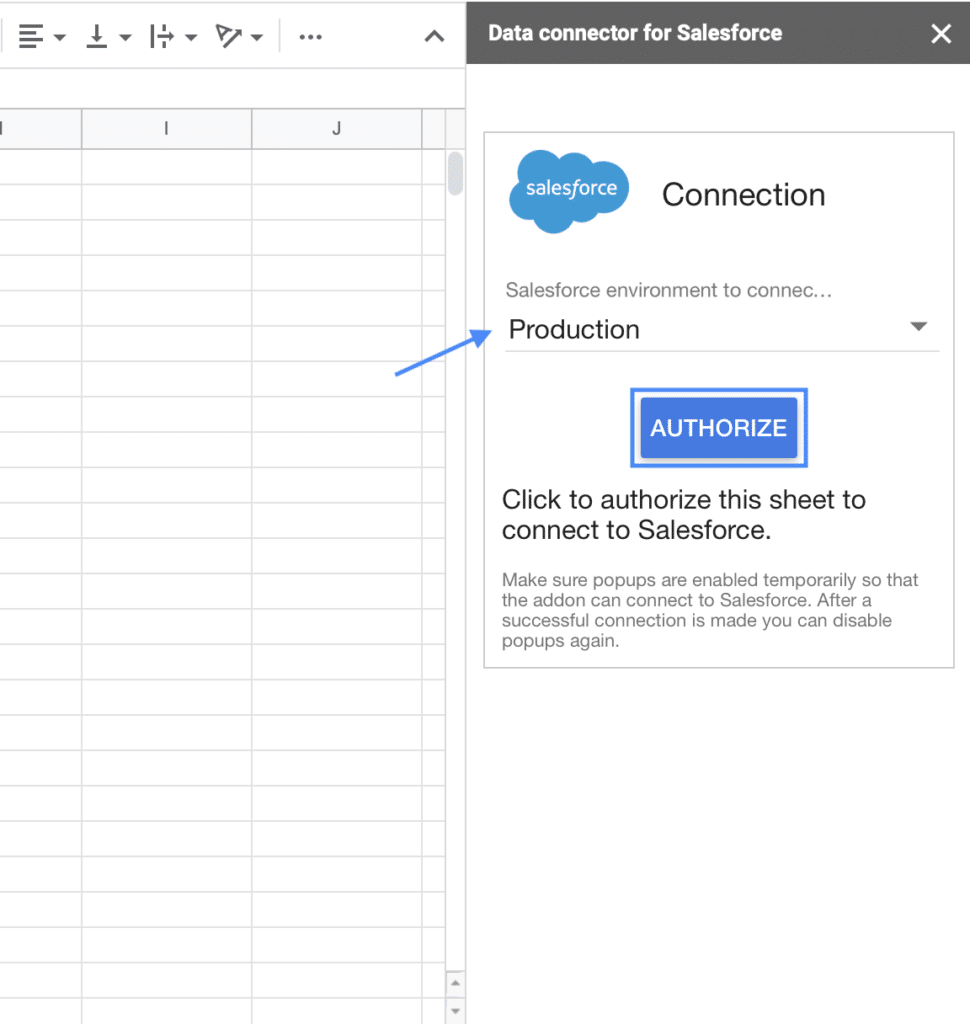Open horizontal align dropdown arrow
This screenshot has width=970, height=1024.
coord(59,37)
